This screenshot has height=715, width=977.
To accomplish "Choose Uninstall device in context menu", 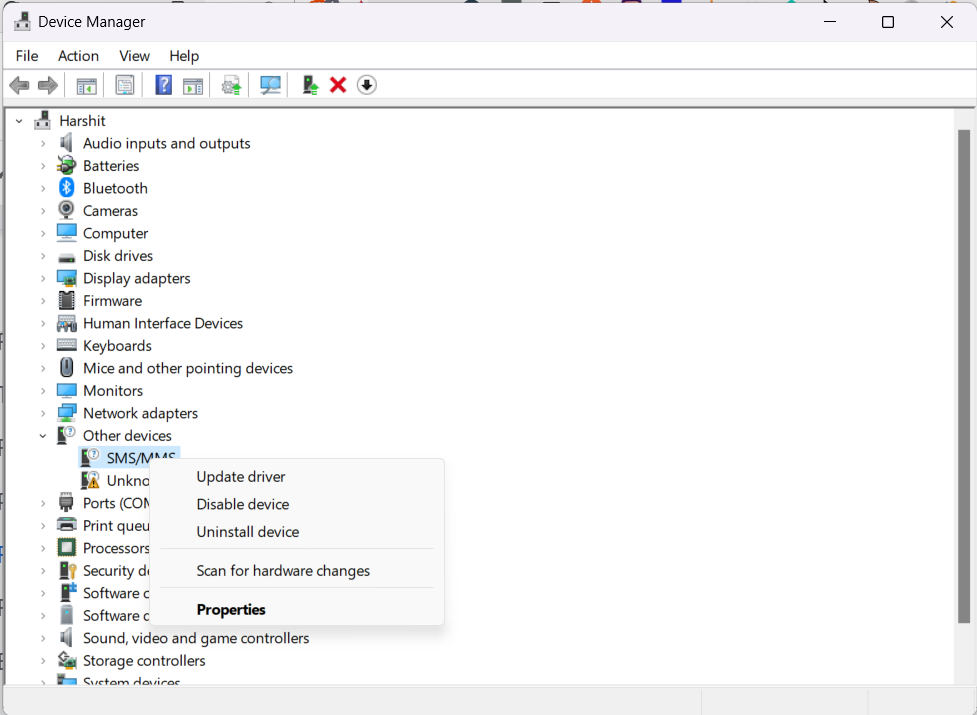I will [248, 532].
